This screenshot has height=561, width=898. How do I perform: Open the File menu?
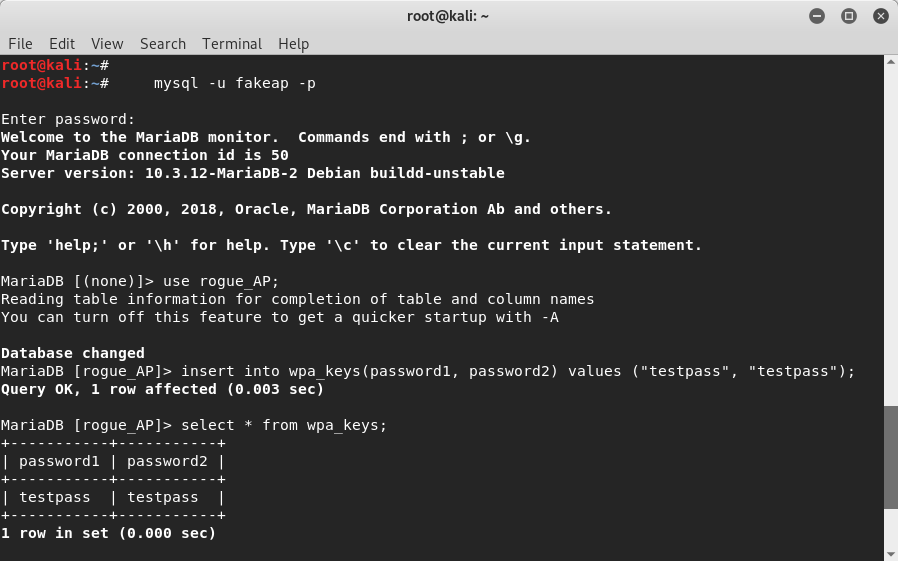pos(20,44)
